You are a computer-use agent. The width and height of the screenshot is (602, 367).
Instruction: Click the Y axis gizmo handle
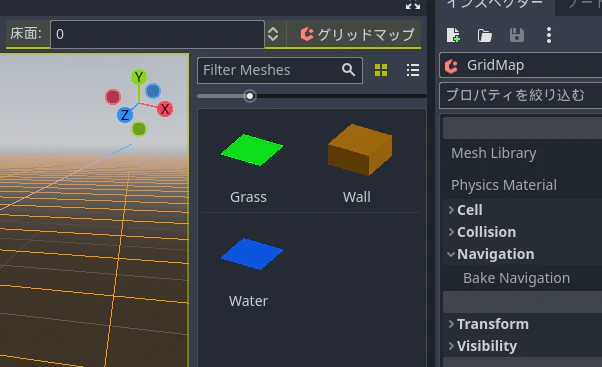[x=139, y=77]
